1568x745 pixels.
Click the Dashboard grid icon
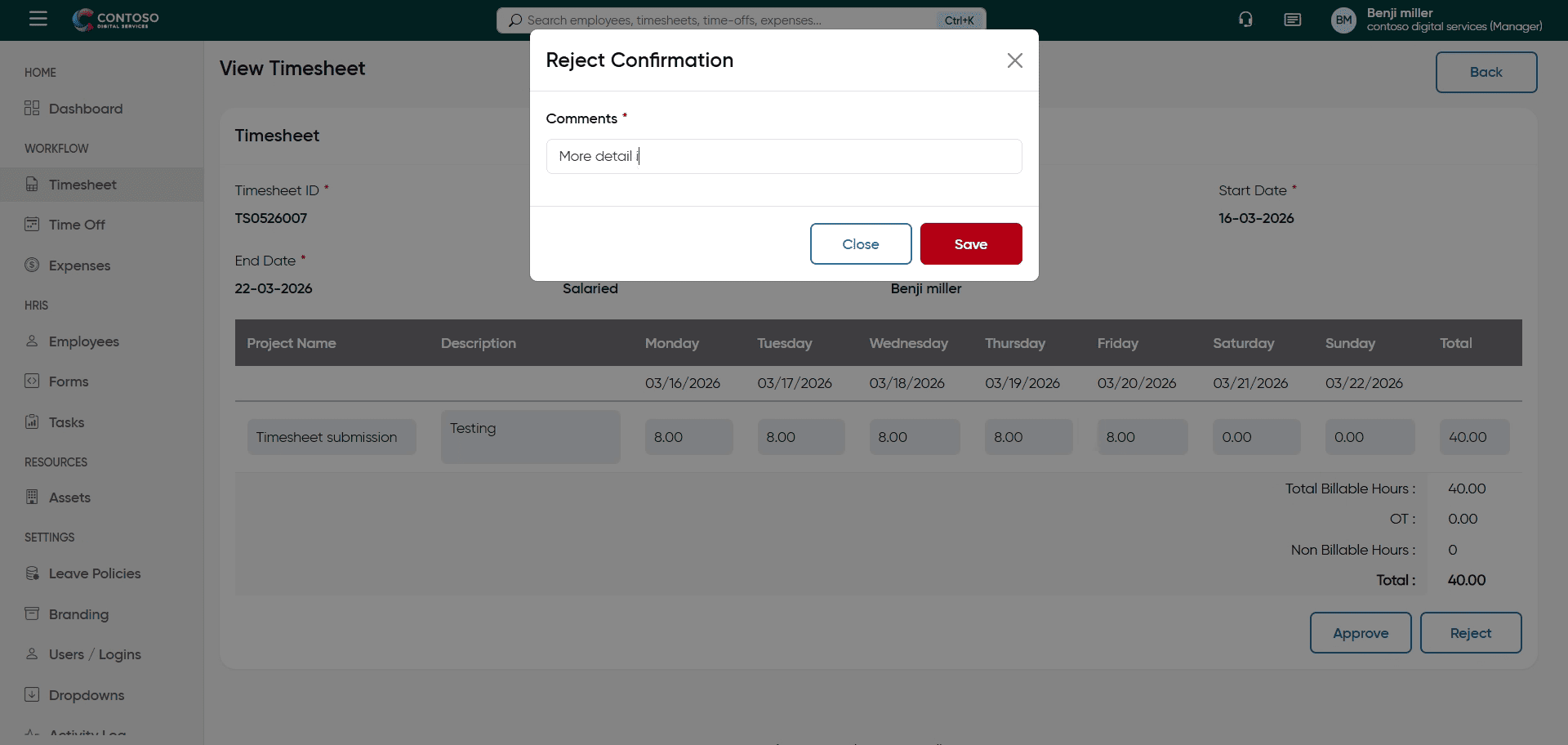click(32, 109)
